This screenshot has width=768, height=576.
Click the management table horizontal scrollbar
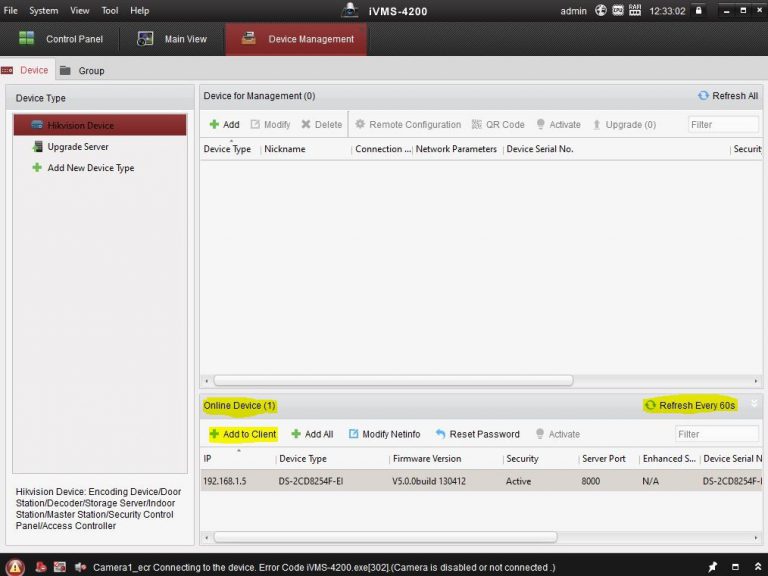click(x=393, y=380)
